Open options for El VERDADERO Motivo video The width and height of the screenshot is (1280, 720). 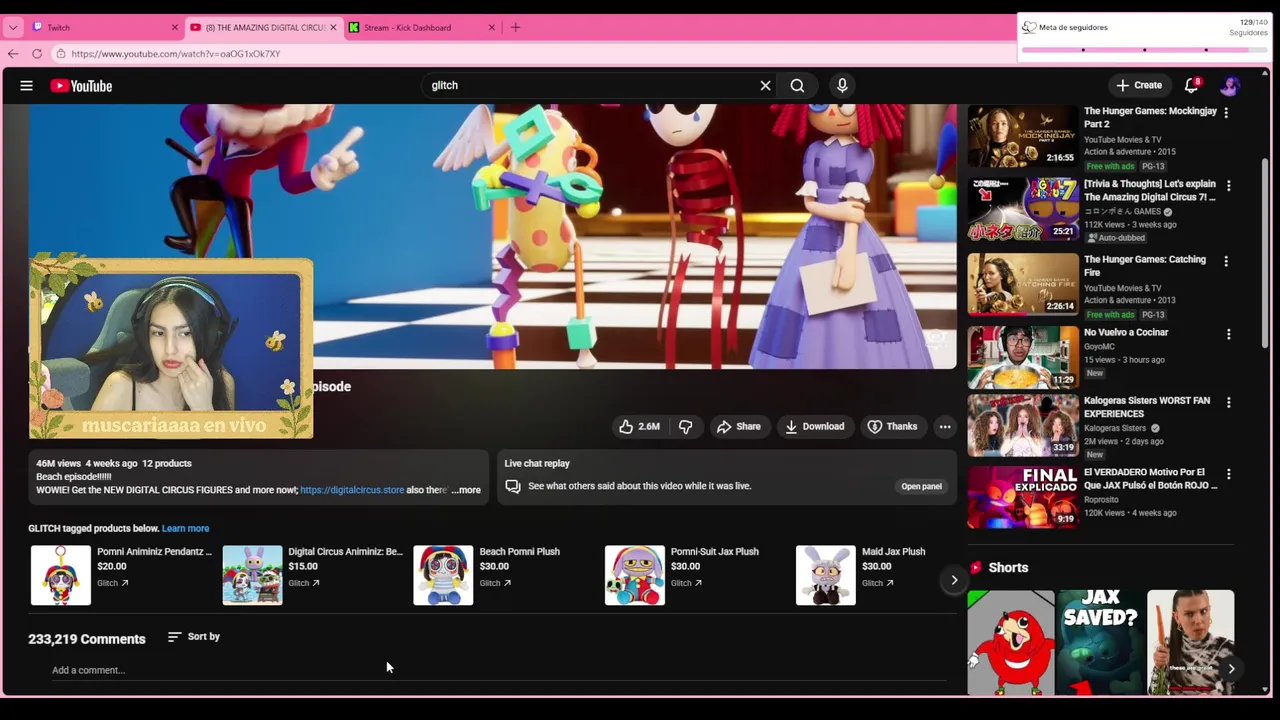coord(1228,474)
